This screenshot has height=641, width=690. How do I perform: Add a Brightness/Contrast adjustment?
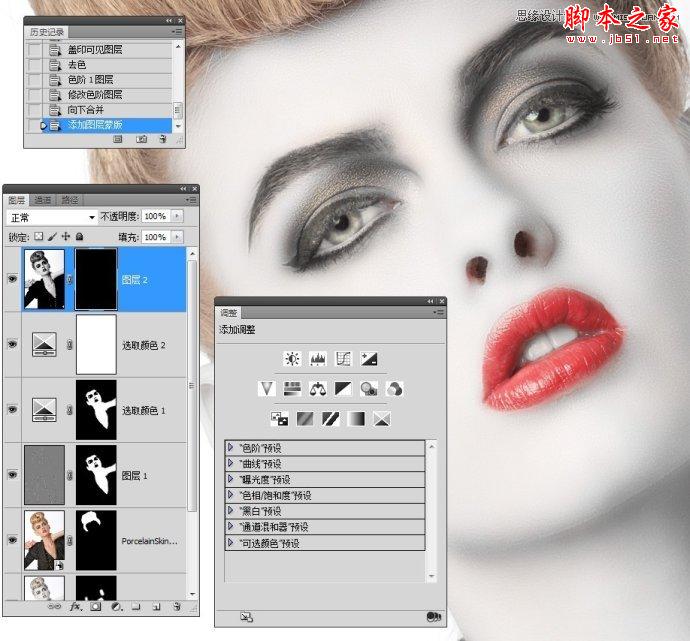pos(292,359)
